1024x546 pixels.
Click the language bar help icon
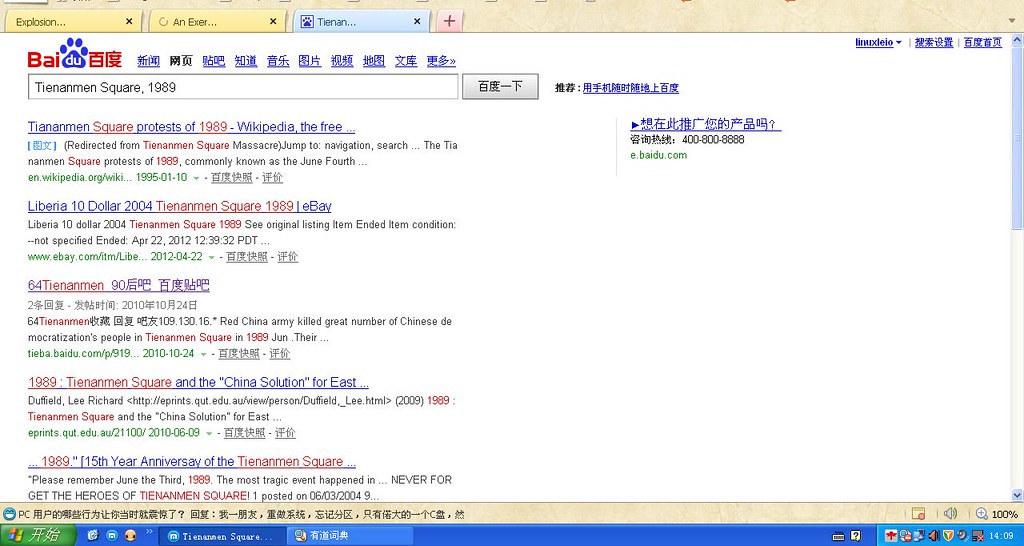[856, 536]
